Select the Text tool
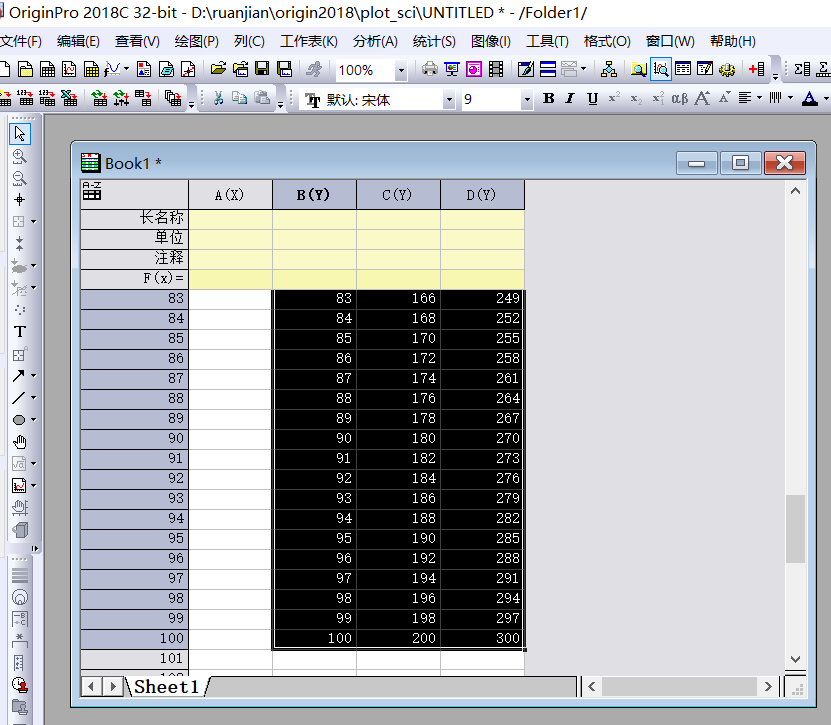The height and width of the screenshot is (725, 831). pos(20,332)
